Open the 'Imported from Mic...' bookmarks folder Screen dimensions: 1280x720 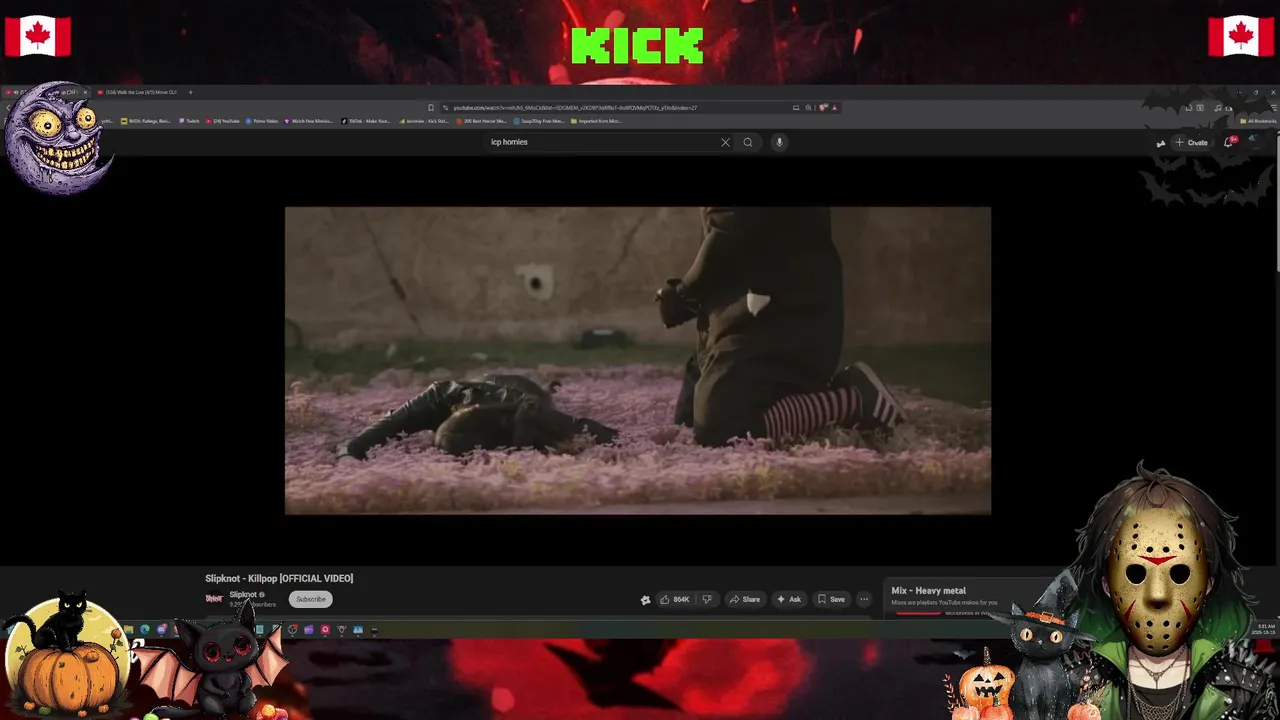[596, 121]
